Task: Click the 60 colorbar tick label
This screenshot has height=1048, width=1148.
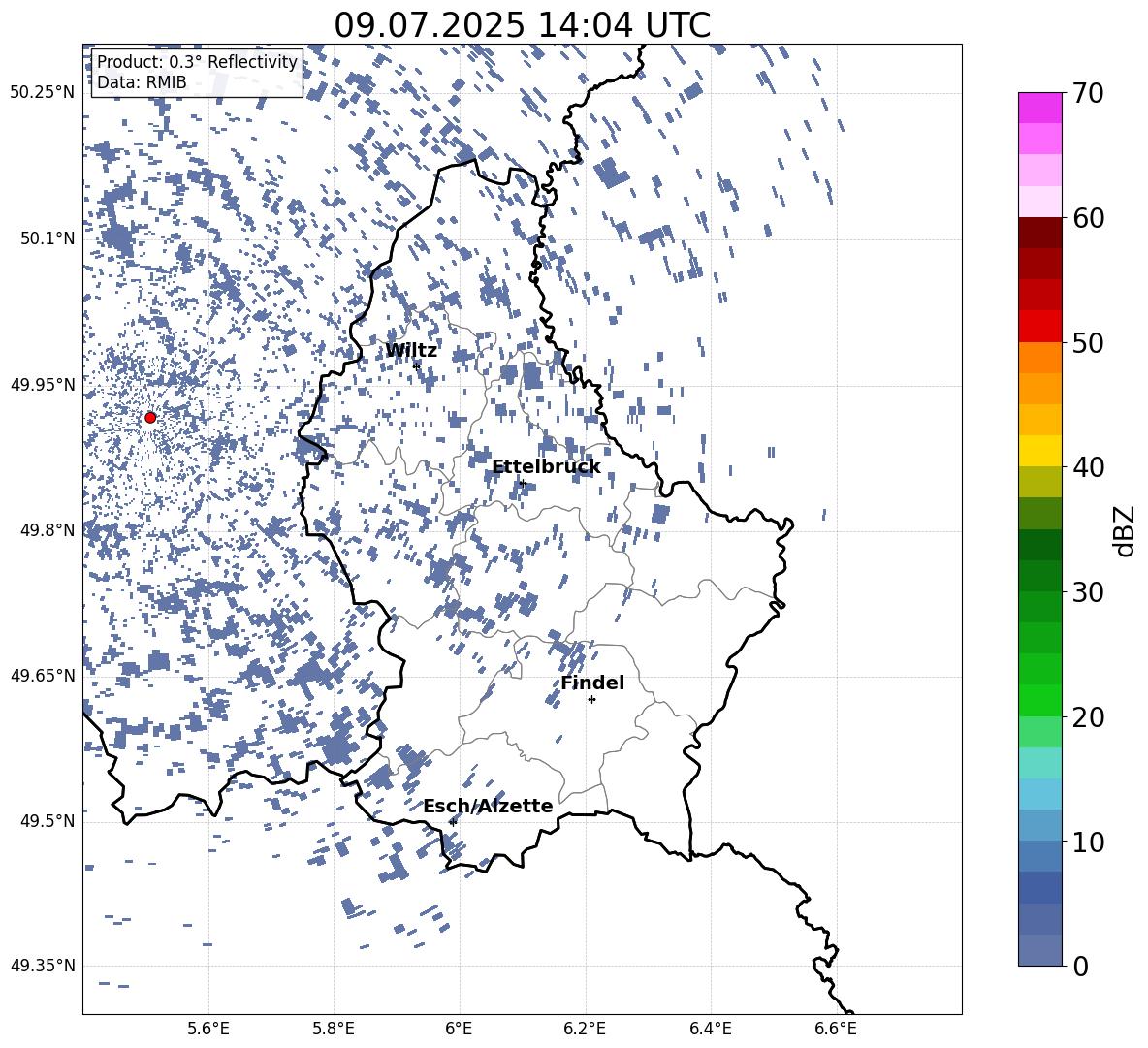Action: (1088, 218)
